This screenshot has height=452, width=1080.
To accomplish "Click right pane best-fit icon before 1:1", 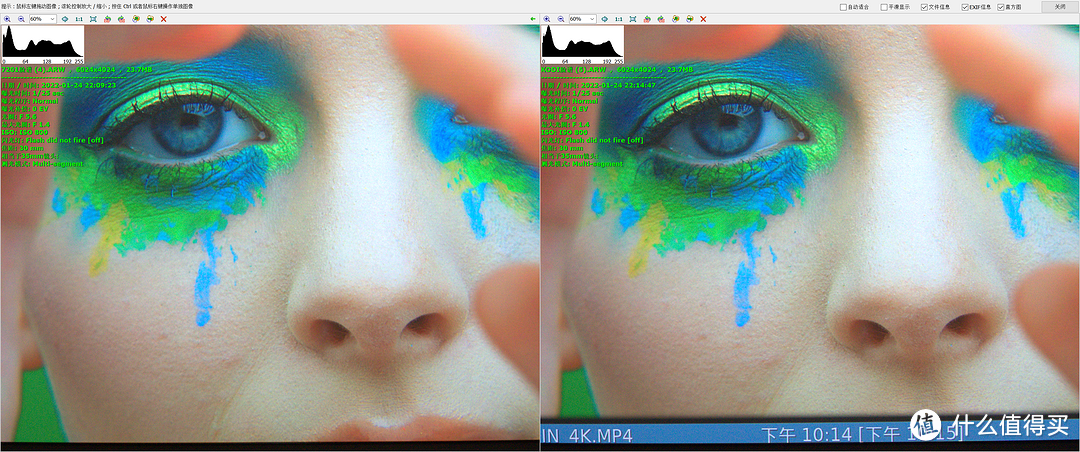I will (605, 19).
